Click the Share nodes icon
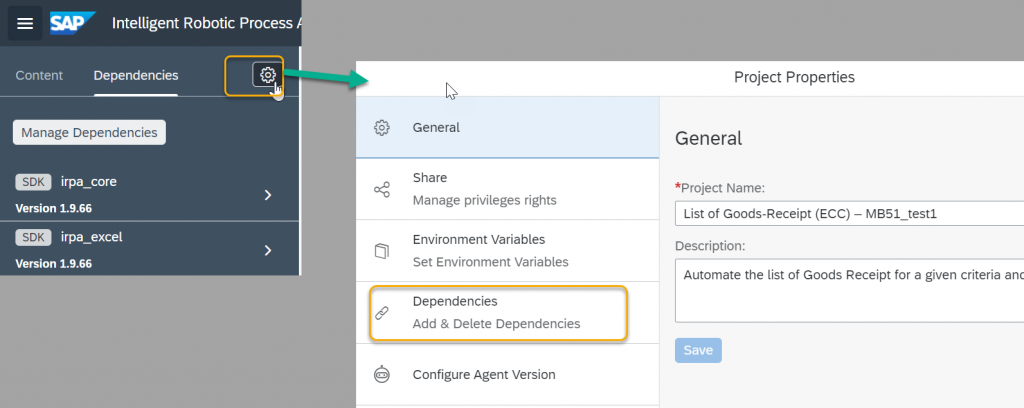This screenshot has height=408, width=1024. pos(381,189)
